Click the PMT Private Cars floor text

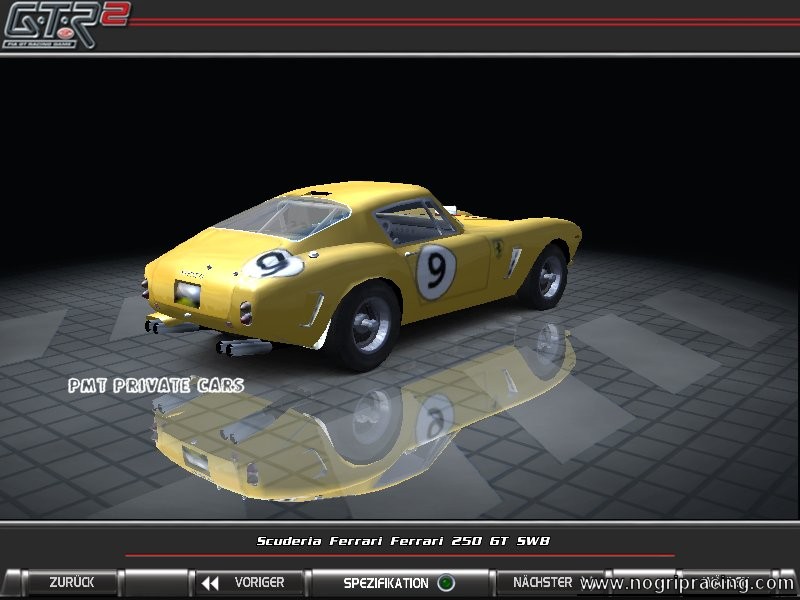click(x=155, y=385)
